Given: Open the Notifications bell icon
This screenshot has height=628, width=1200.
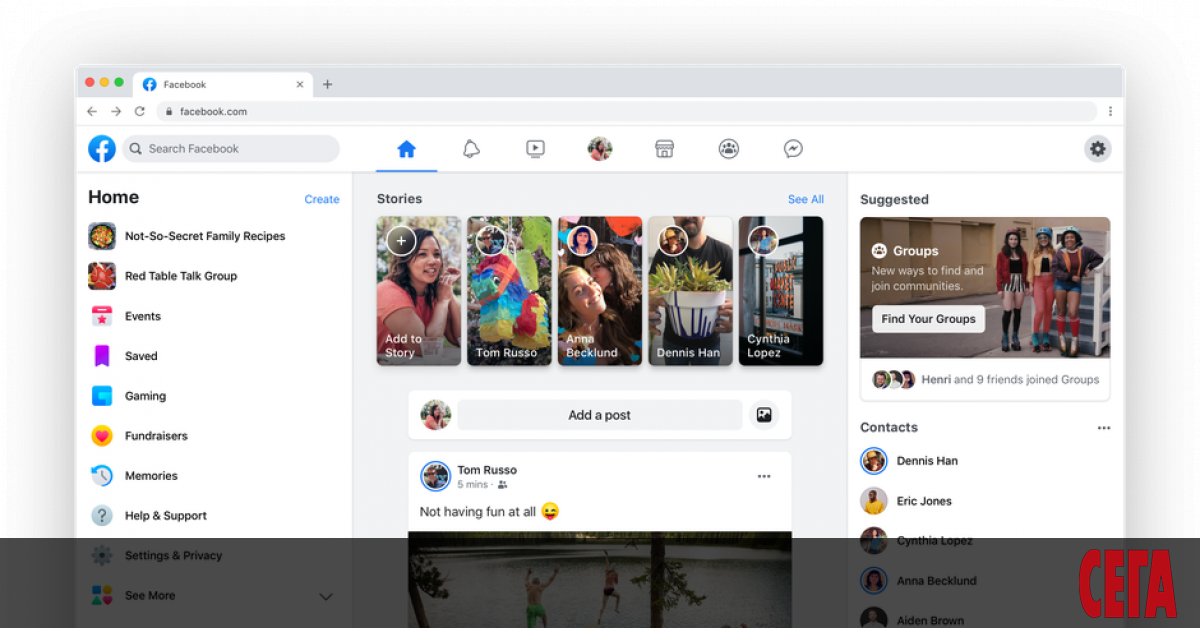Looking at the screenshot, I should tap(471, 149).
